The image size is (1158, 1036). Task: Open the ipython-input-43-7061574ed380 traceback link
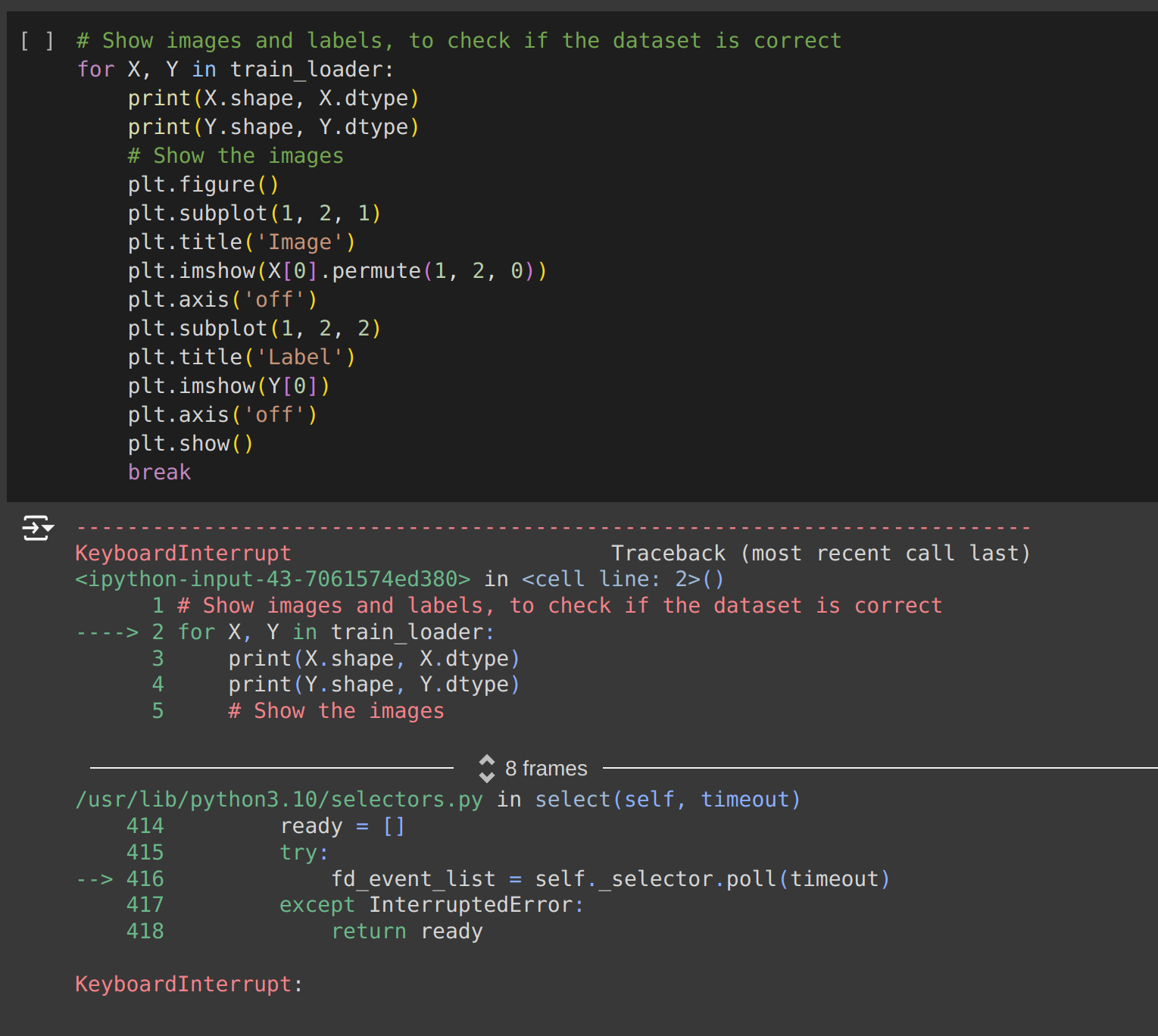273,579
